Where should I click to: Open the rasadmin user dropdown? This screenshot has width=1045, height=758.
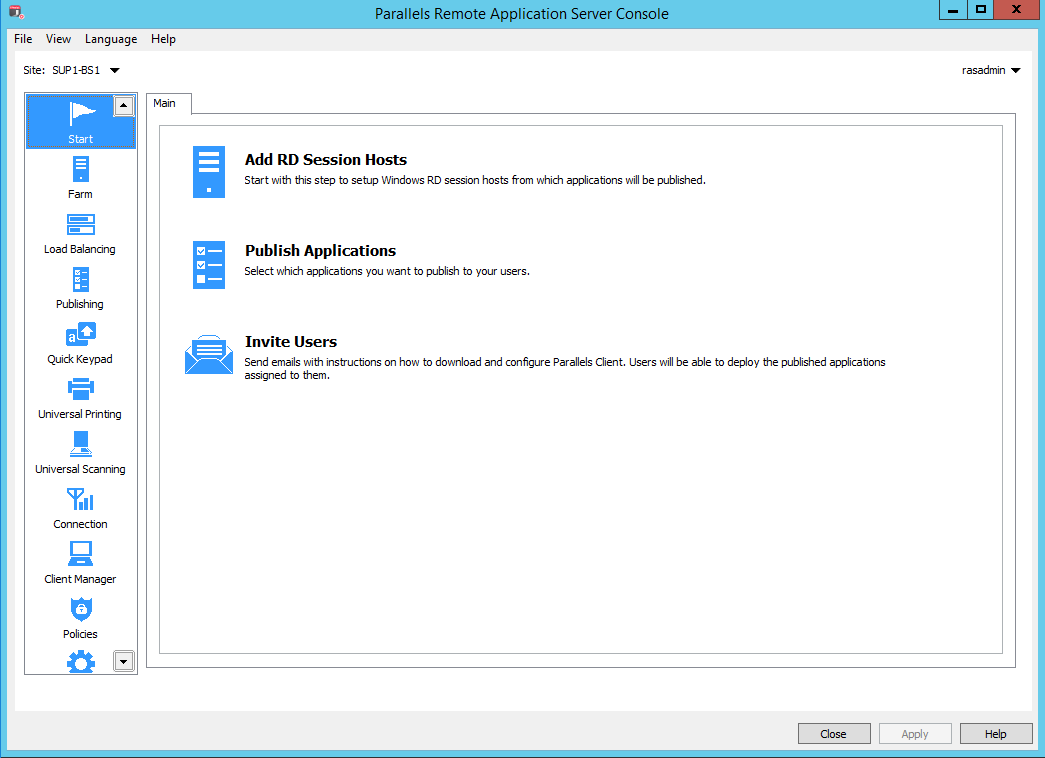(x=1015, y=71)
